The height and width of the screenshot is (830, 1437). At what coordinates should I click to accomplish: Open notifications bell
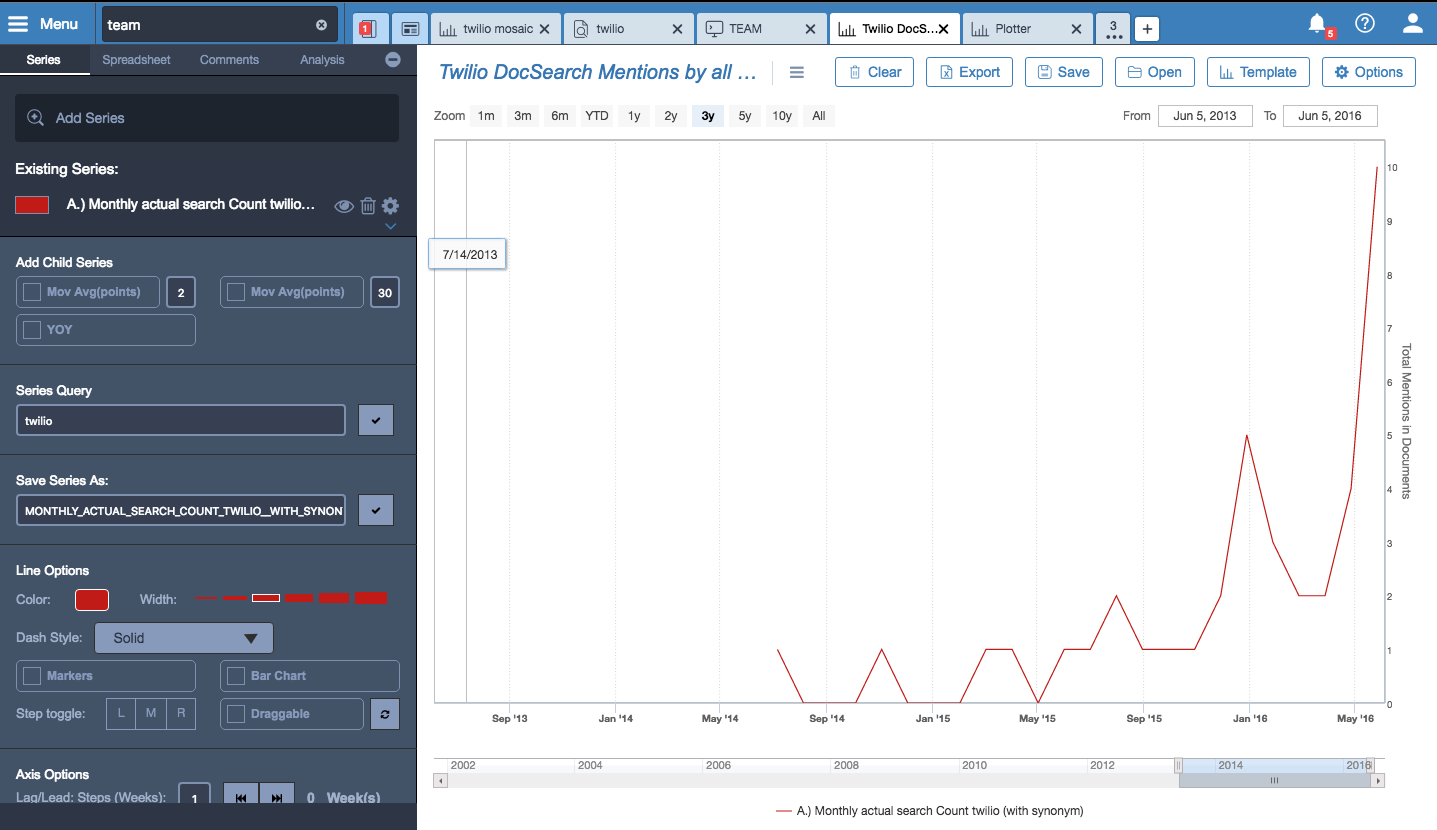(x=1318, y=23)
